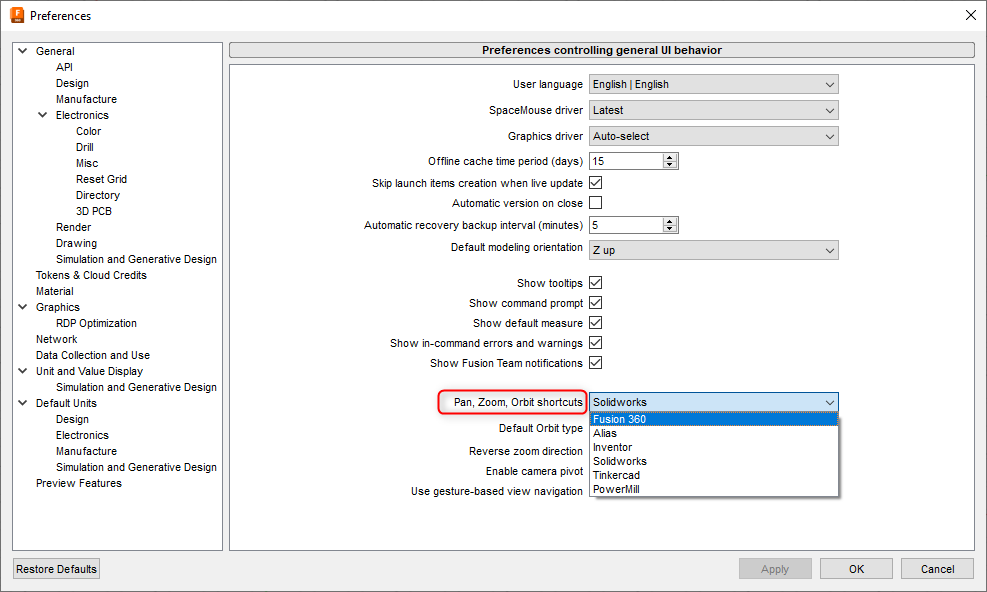Enable Automatic version on close
The width and height of the screenshot is (987, 592).
tap(595, 203)
